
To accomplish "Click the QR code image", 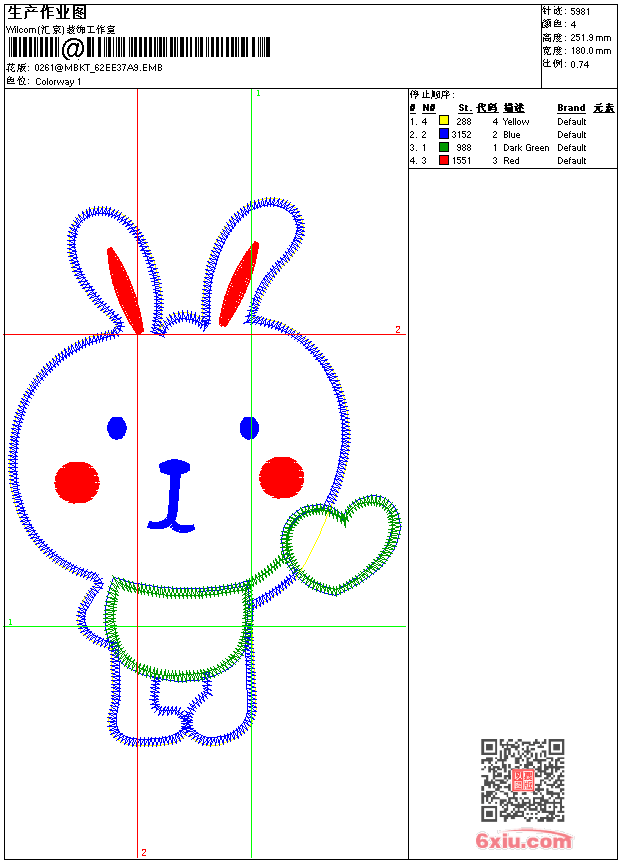I will [x=522, y=779].
